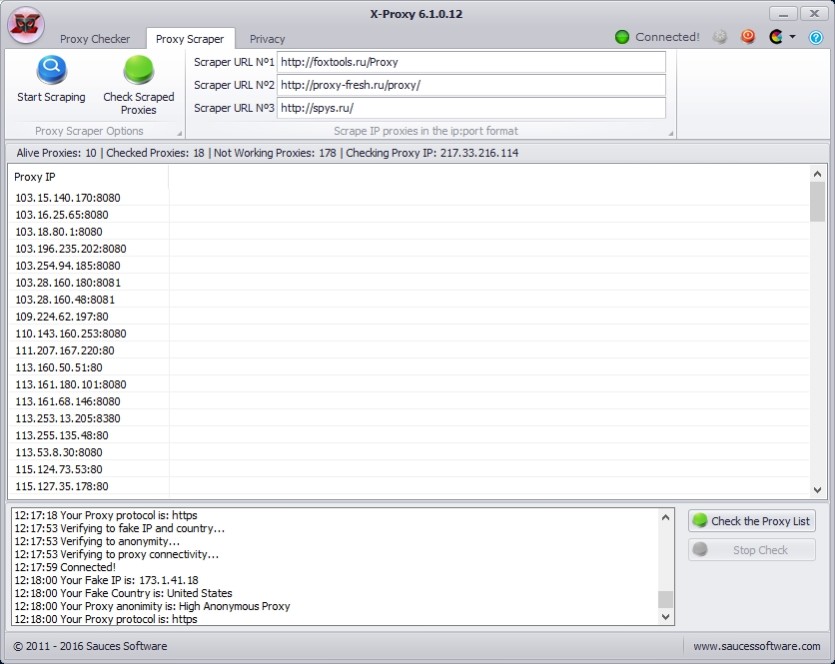Select the Proxy Scraper tab
This screenshot has height=664, width=835.
tap(190, 39)
